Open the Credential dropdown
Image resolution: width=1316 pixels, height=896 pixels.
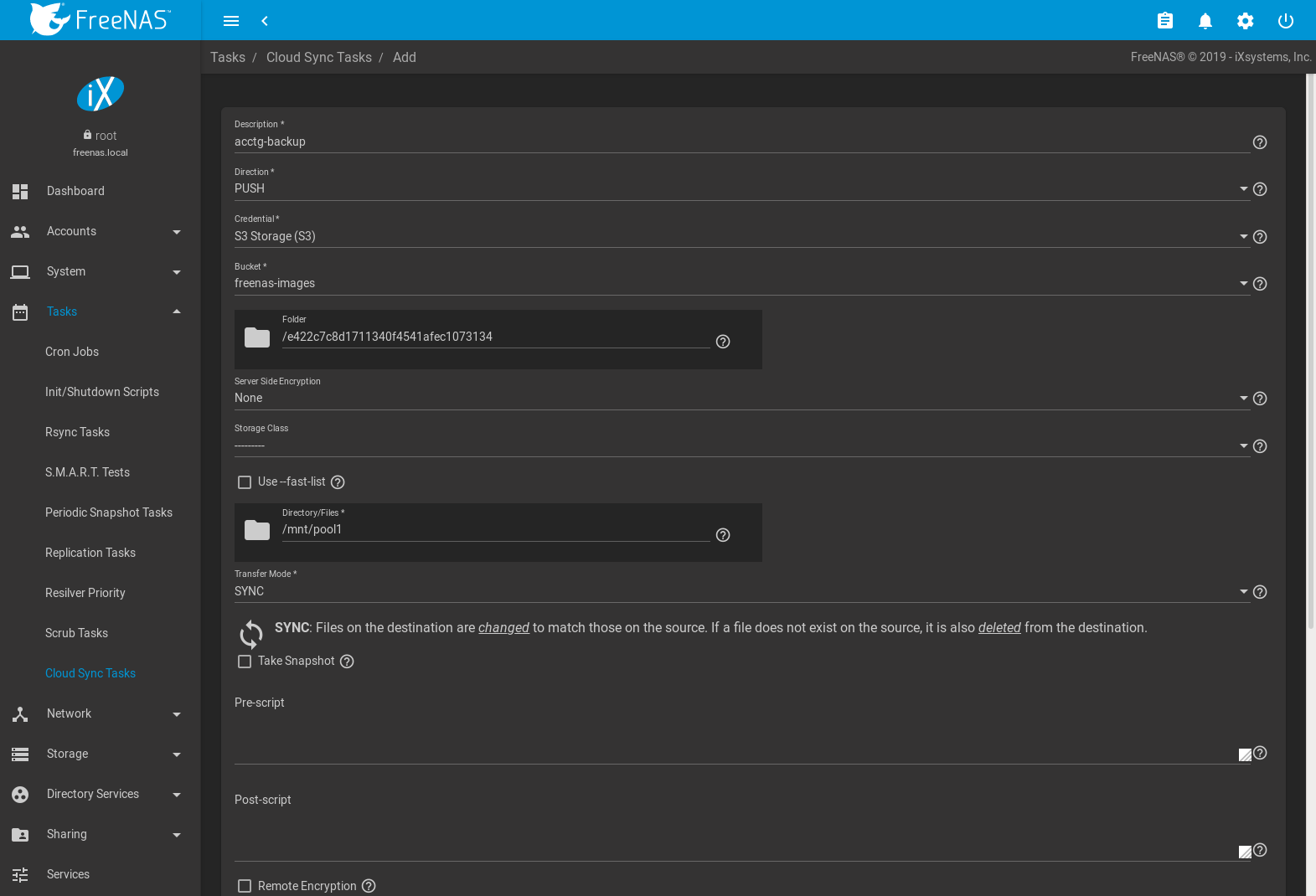coord(742,237)
